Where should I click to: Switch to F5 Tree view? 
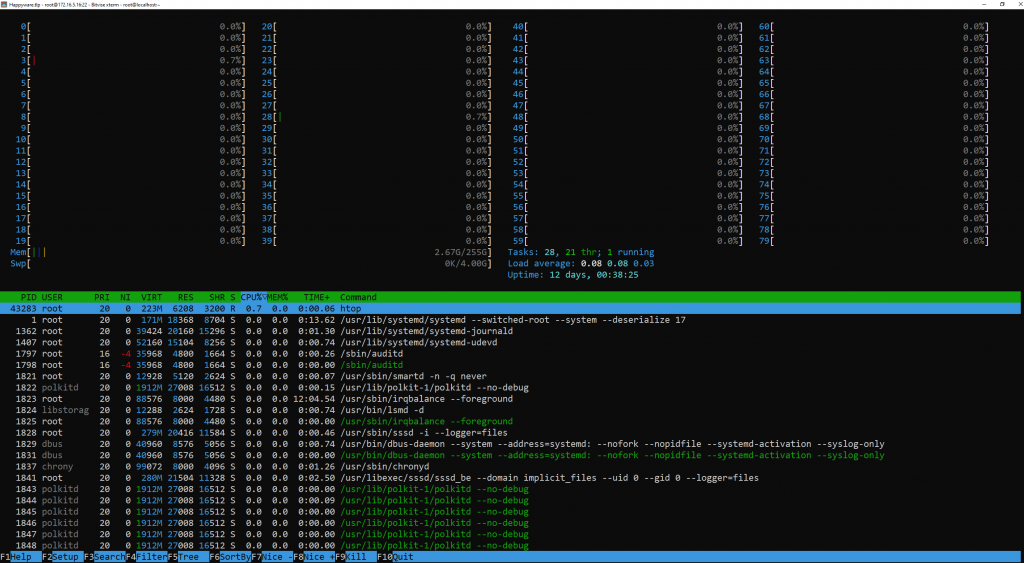tap(188, 557)
